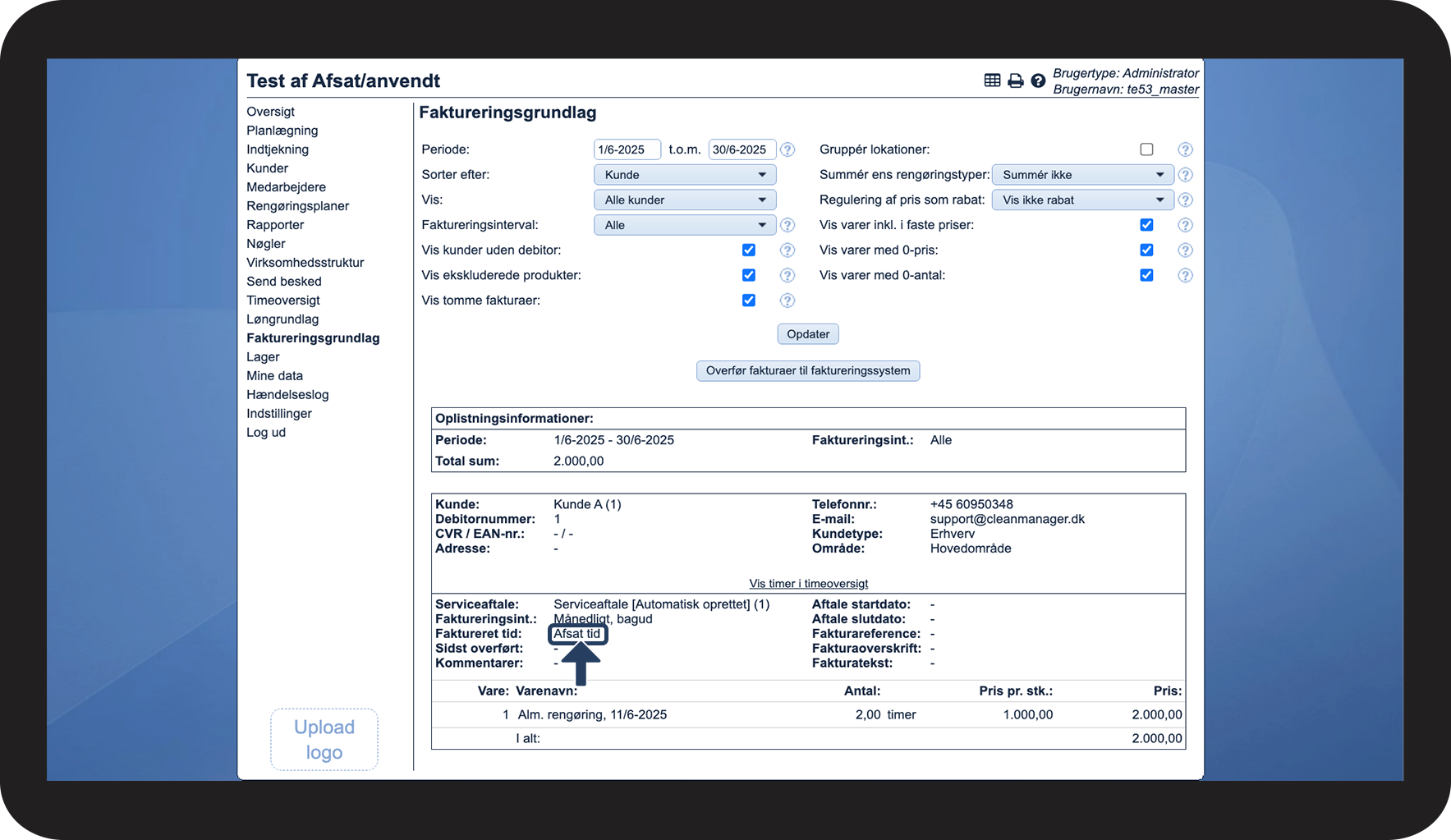Toggle Vis varer med 0-pris checkbox
Image resolution: width=1451 pixels, height=840 pixels.
pyautogui.click(x=1146, y=250)
